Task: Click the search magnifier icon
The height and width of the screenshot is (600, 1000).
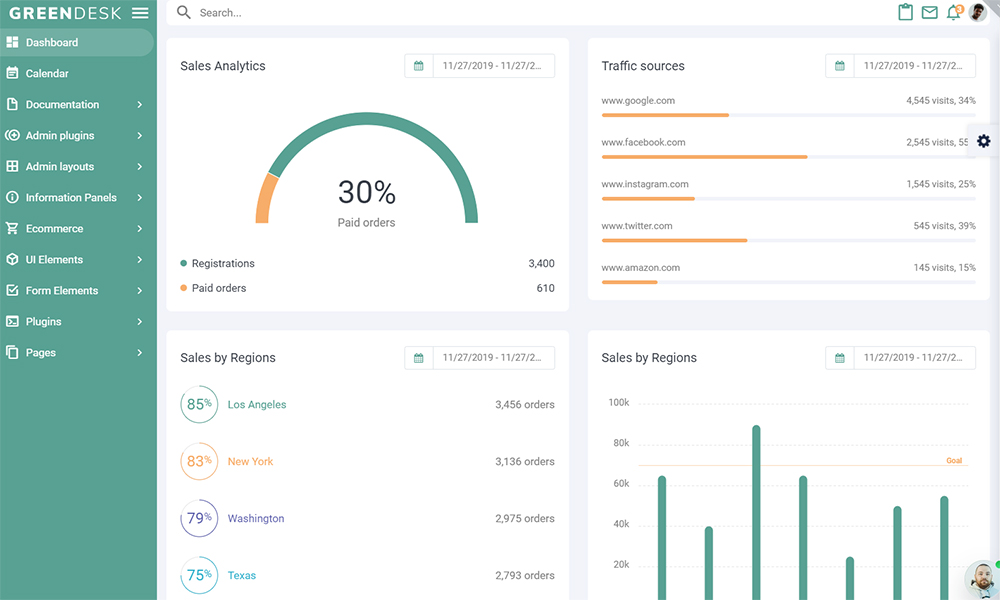Action: coord(182,12)
